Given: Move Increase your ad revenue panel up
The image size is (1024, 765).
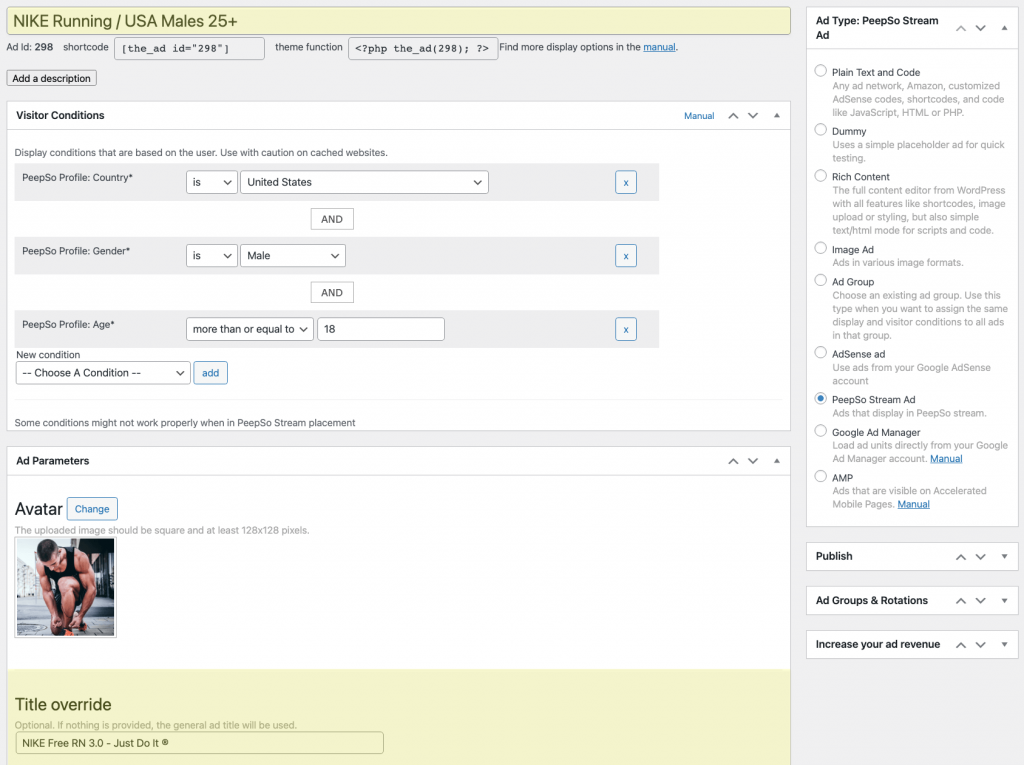Looking at the screenshot, I should point(961,645).
